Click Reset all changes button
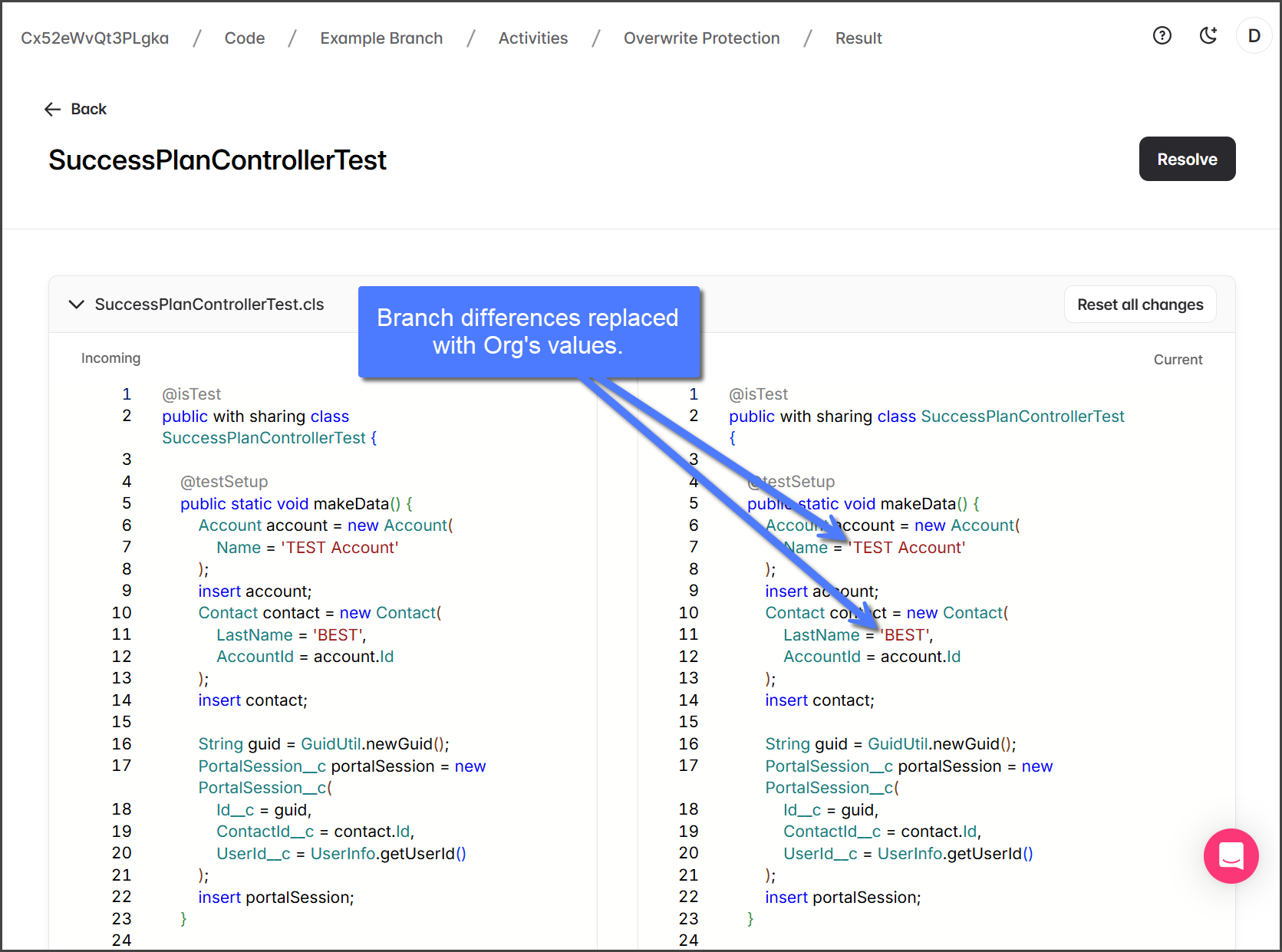The width and height of the screenshot is (1282, 952). 1139,305
